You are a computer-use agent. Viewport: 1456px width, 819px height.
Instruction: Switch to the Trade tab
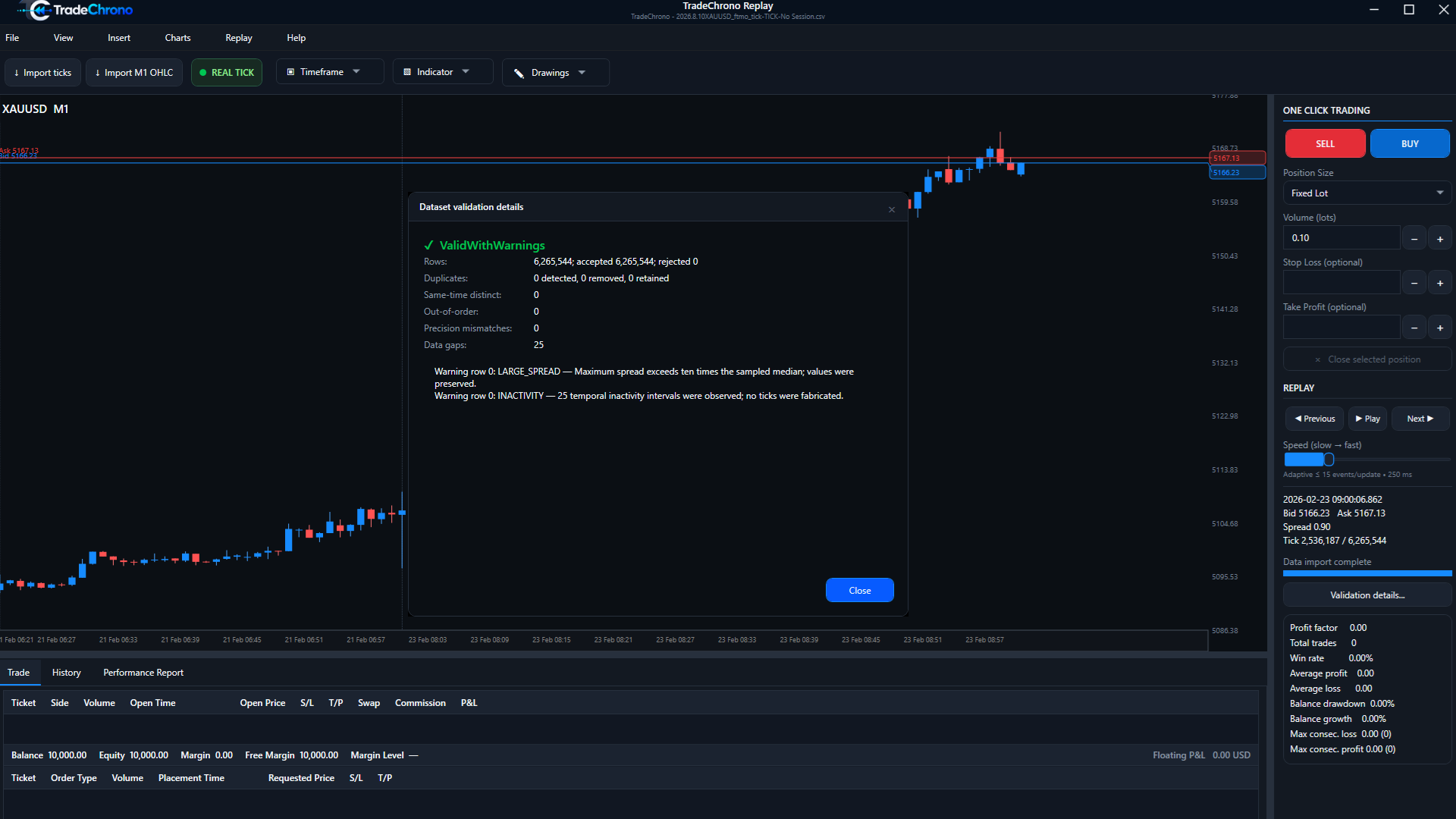point(19,673)
